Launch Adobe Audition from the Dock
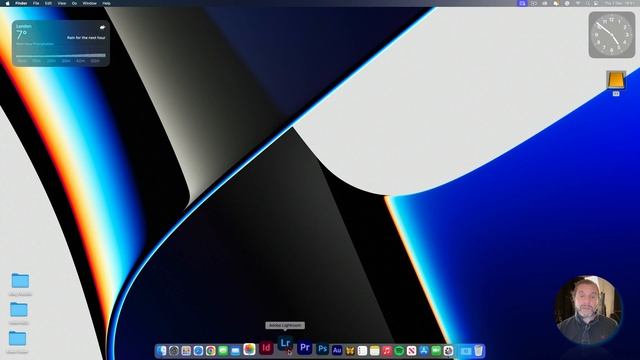This screenshot has width=640, height=360. point(337,350)
